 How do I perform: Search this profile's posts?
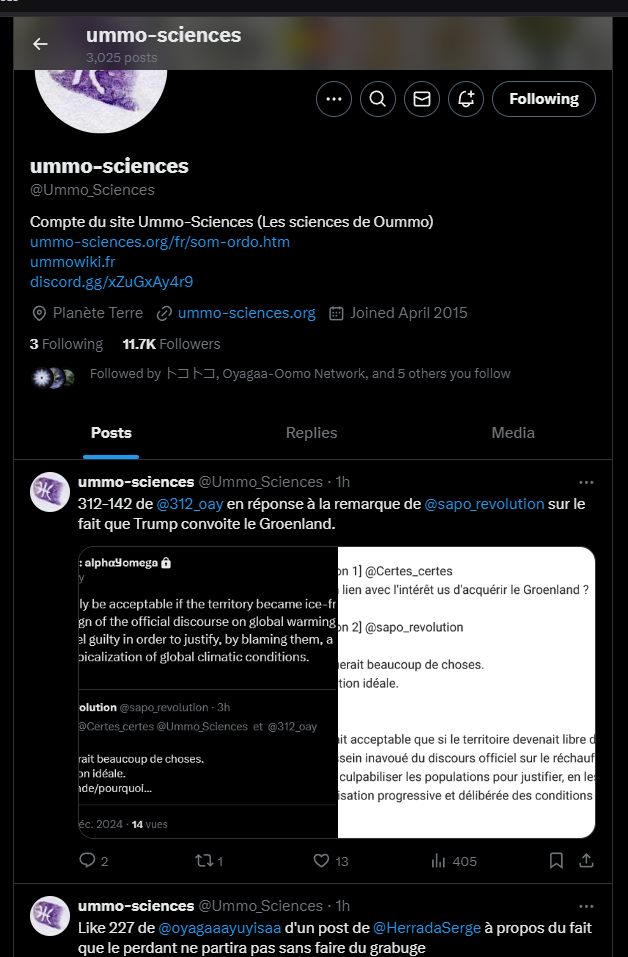378,99
